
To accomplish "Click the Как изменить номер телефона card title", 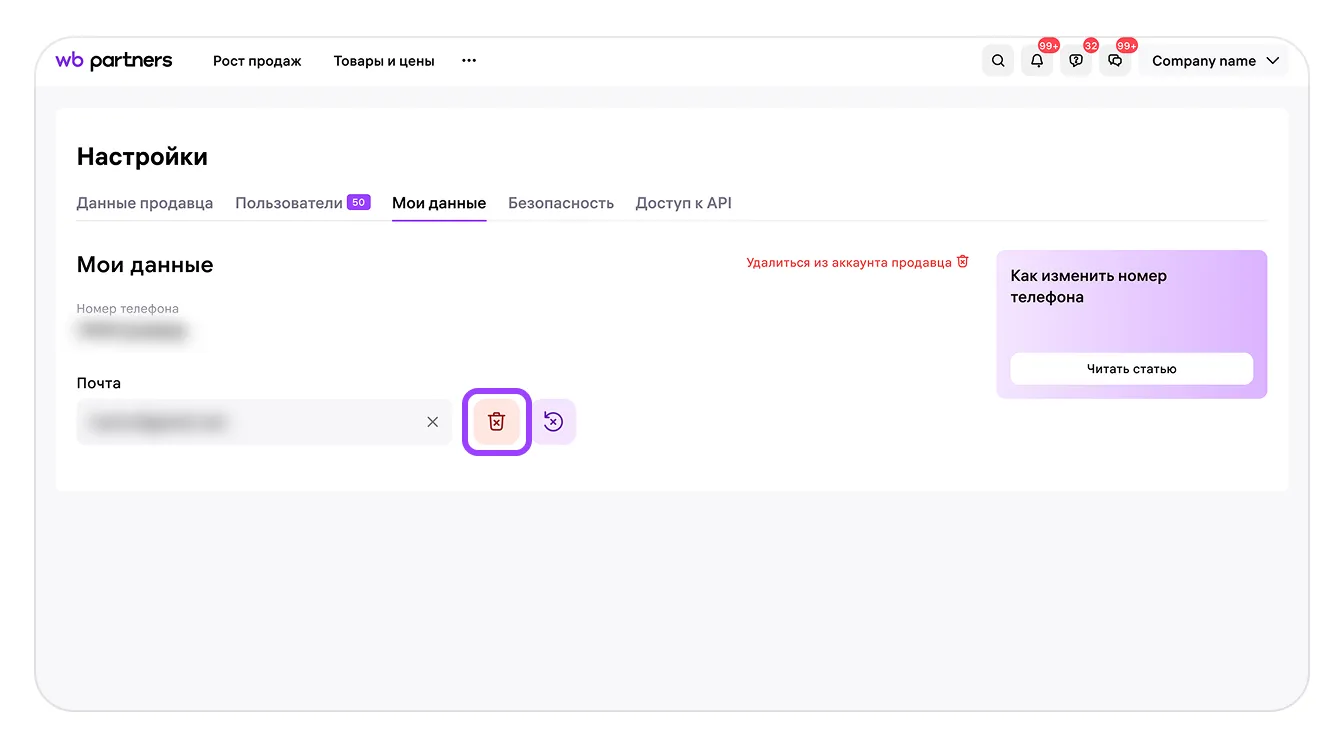I will tap(1089, 286).
